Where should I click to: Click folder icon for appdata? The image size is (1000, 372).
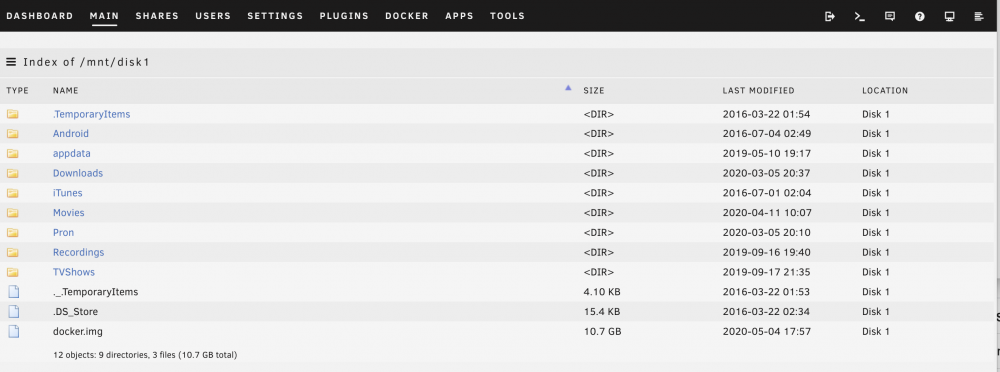(13, 154)
